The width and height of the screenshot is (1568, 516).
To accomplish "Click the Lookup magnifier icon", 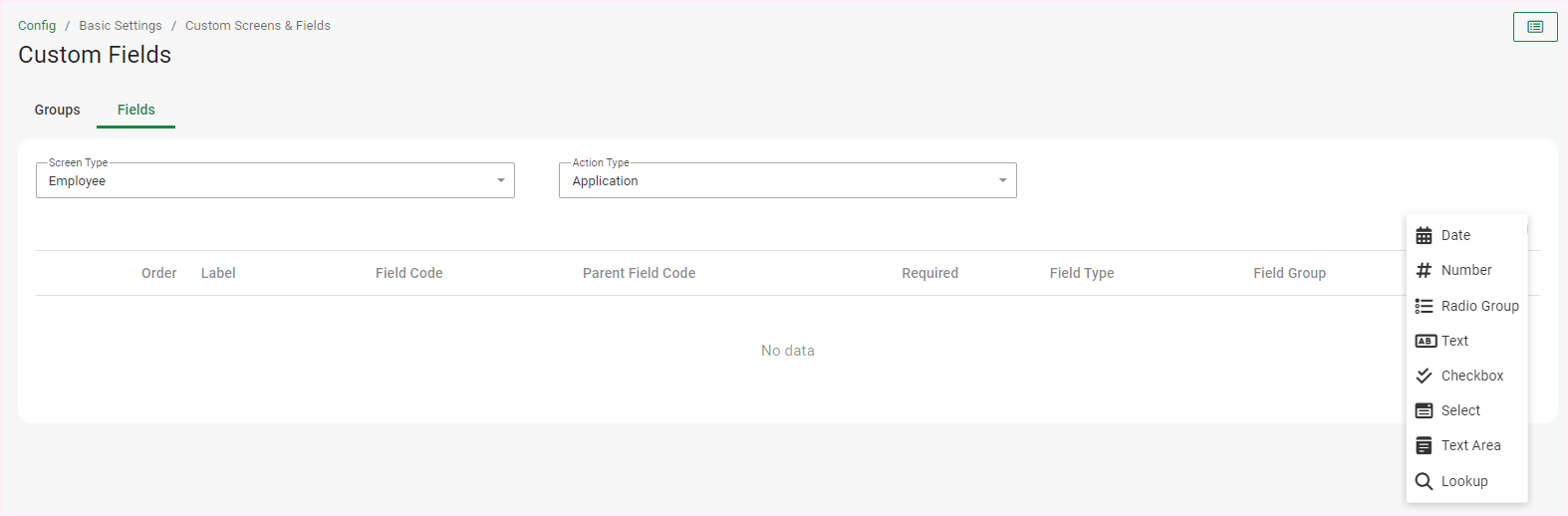I will [x=1424, y=481].
